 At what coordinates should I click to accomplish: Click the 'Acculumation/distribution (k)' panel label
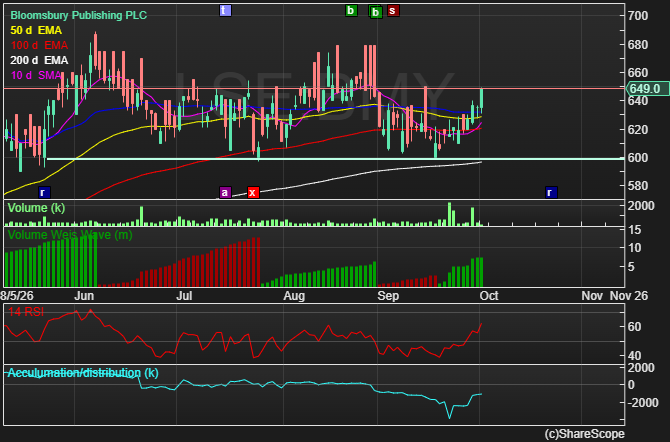click(83, 373)
